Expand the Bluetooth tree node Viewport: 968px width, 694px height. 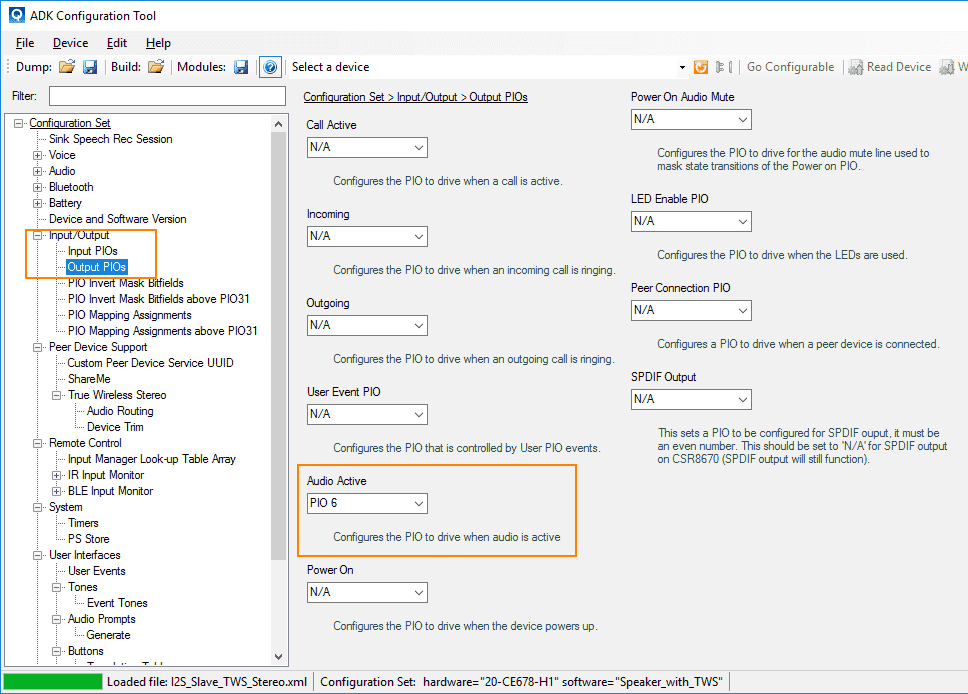coord(38,187)
